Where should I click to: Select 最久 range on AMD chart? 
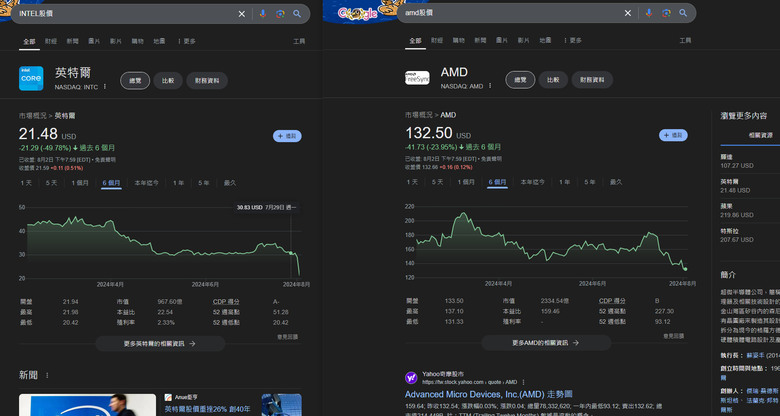616,182
